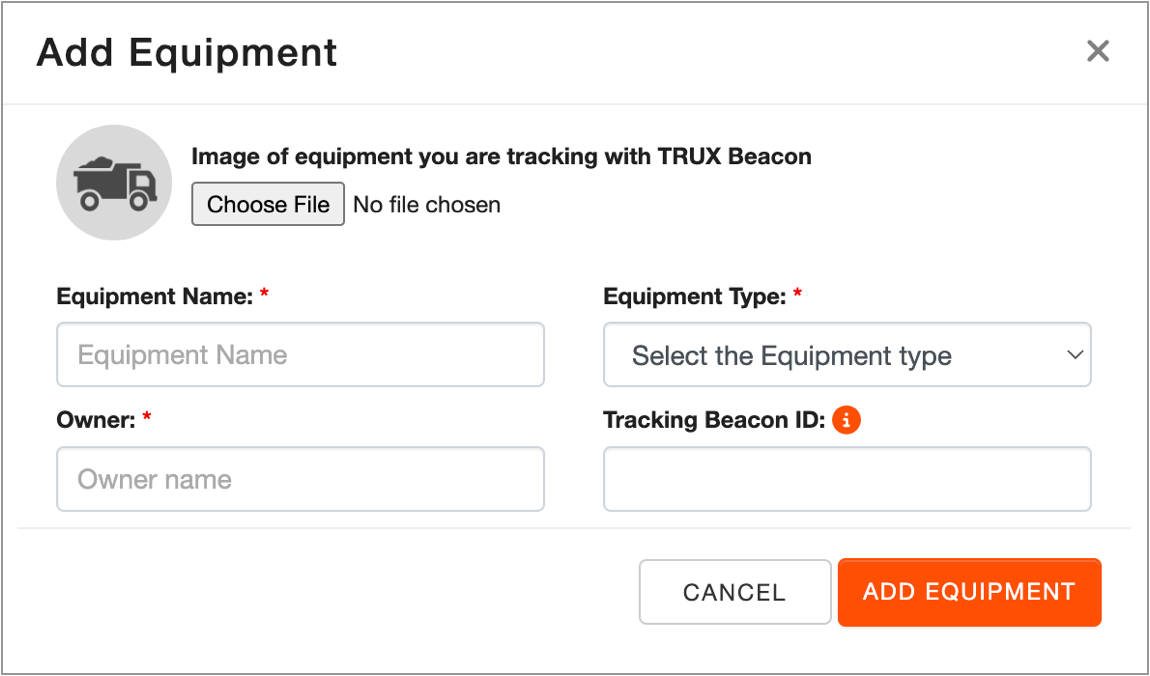Click CANCEL to abort adding equipment
Image resolution: width=1150 pixels, height=676 pixels.
click(735, 592)
